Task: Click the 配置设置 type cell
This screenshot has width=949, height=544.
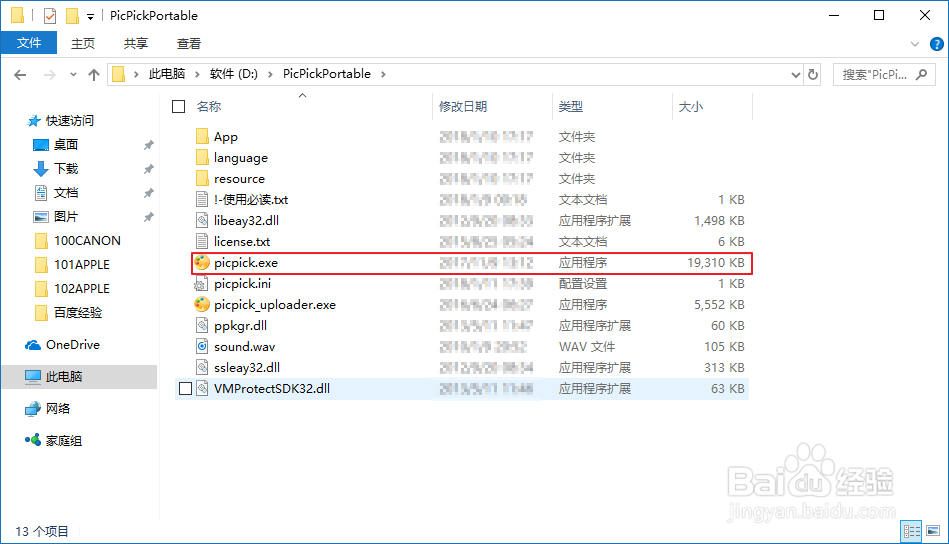Action: [x=583, y=284]
